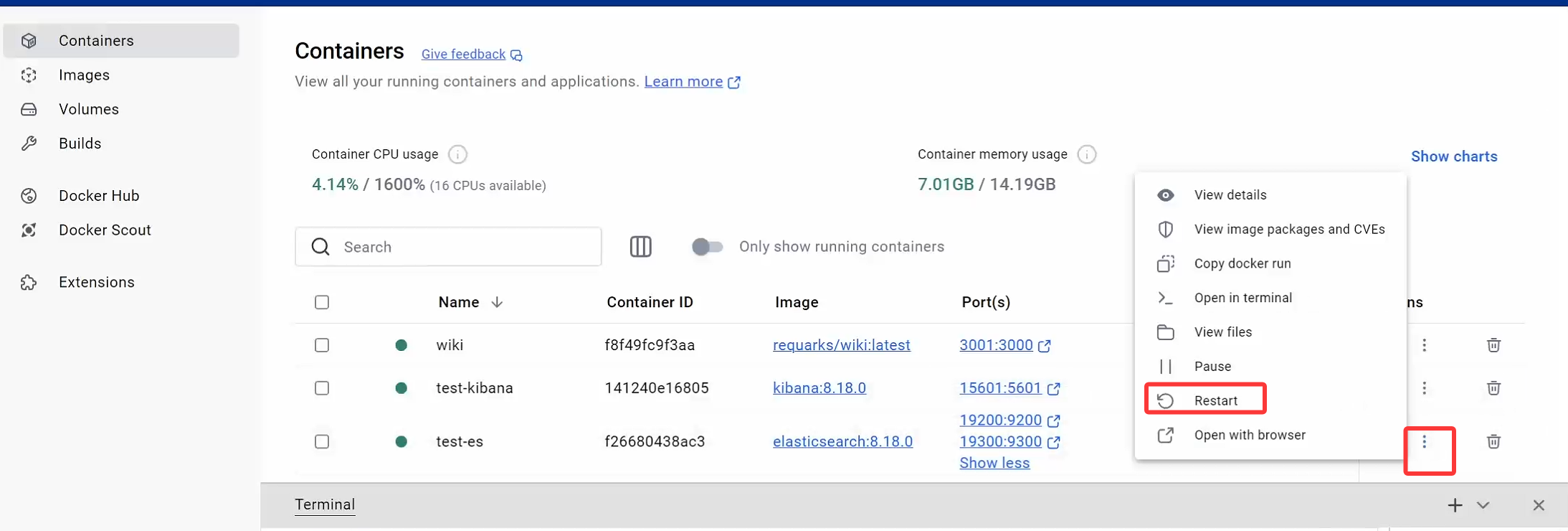Click Show charts

1454,156
